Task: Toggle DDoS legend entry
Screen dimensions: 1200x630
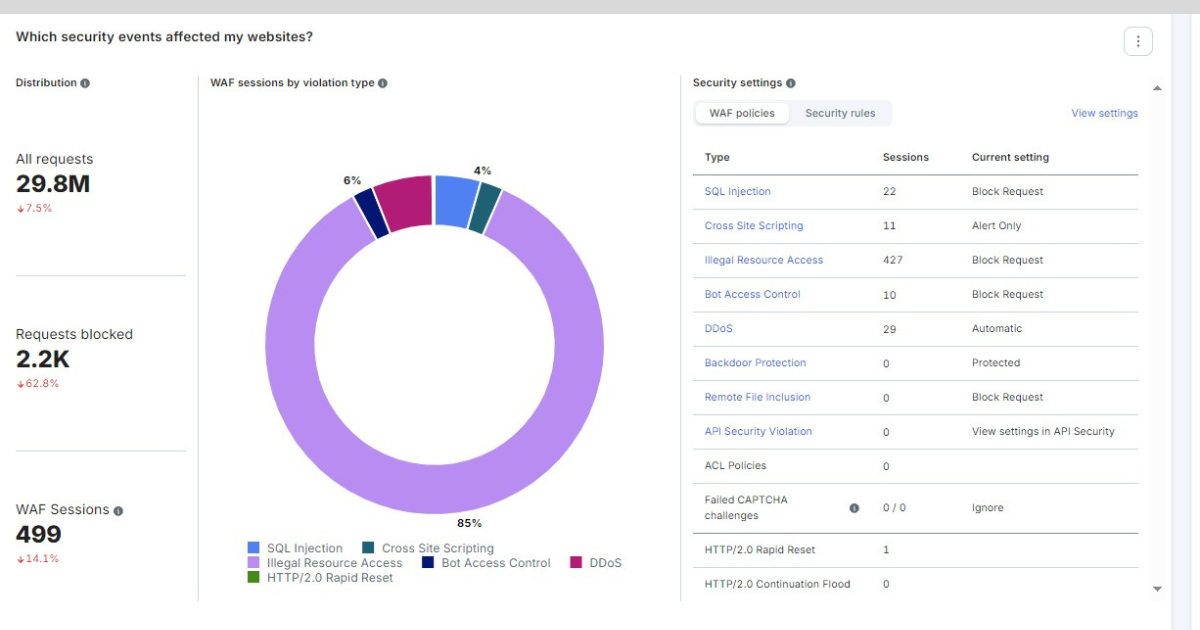Action: pyautogui.click(x=596, y=563)
